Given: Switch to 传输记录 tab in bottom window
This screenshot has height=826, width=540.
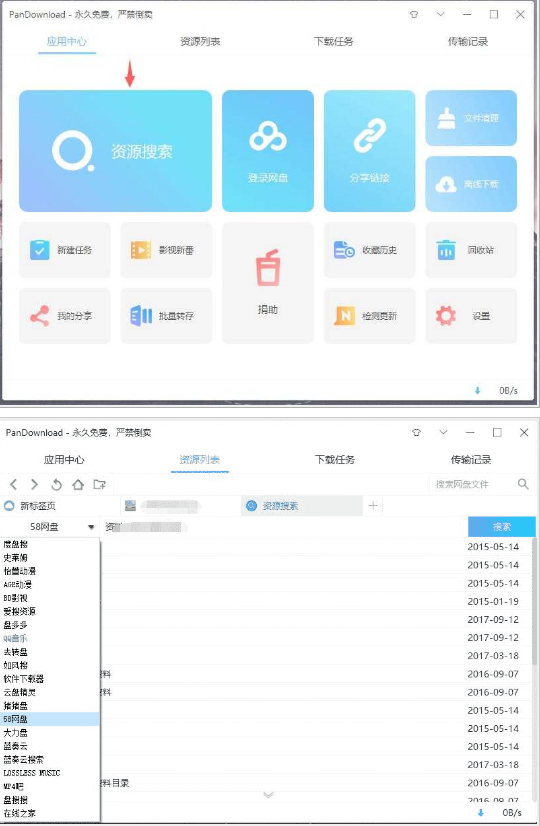Looking at the screenshot, I should click(x=470, y=459).
